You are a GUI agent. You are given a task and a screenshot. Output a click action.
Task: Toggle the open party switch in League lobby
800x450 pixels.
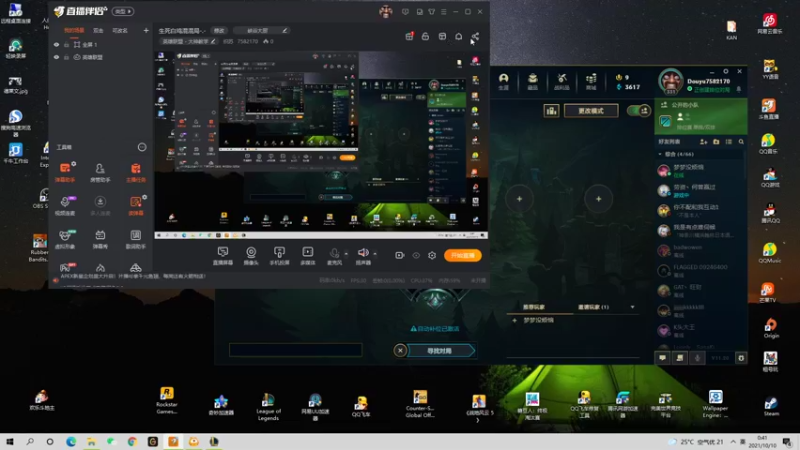coord(638,110)
